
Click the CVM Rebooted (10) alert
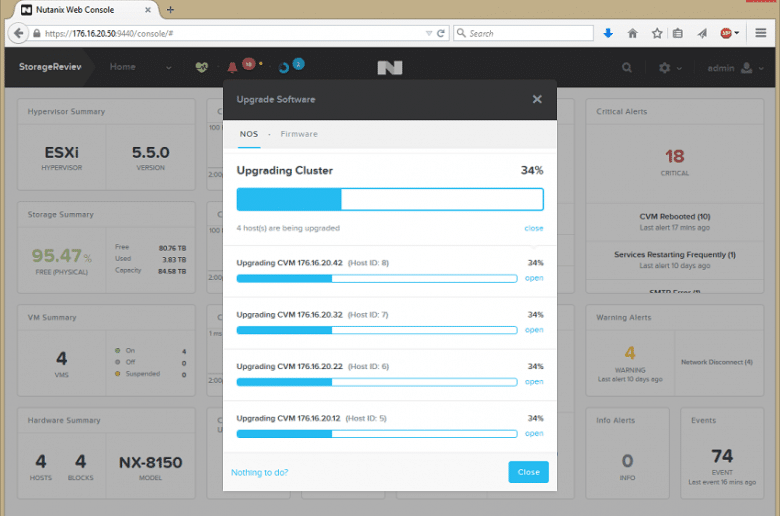coord(675,216)
